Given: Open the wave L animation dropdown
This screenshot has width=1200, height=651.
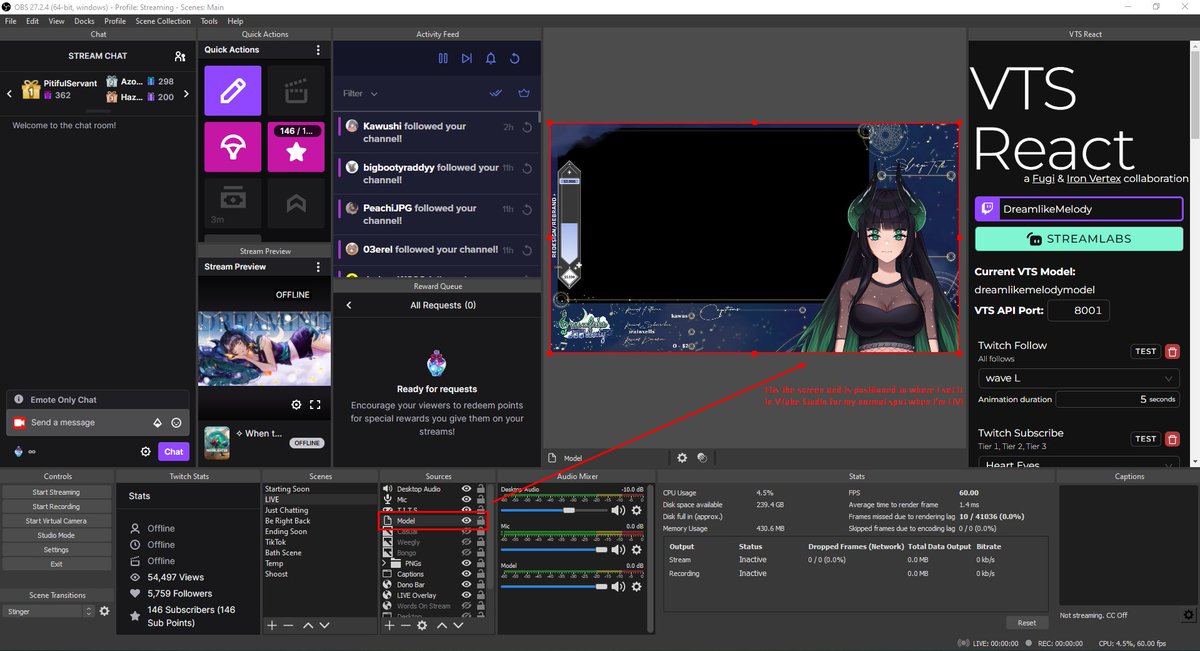Looking at the screenshot, I should 1078,378.
